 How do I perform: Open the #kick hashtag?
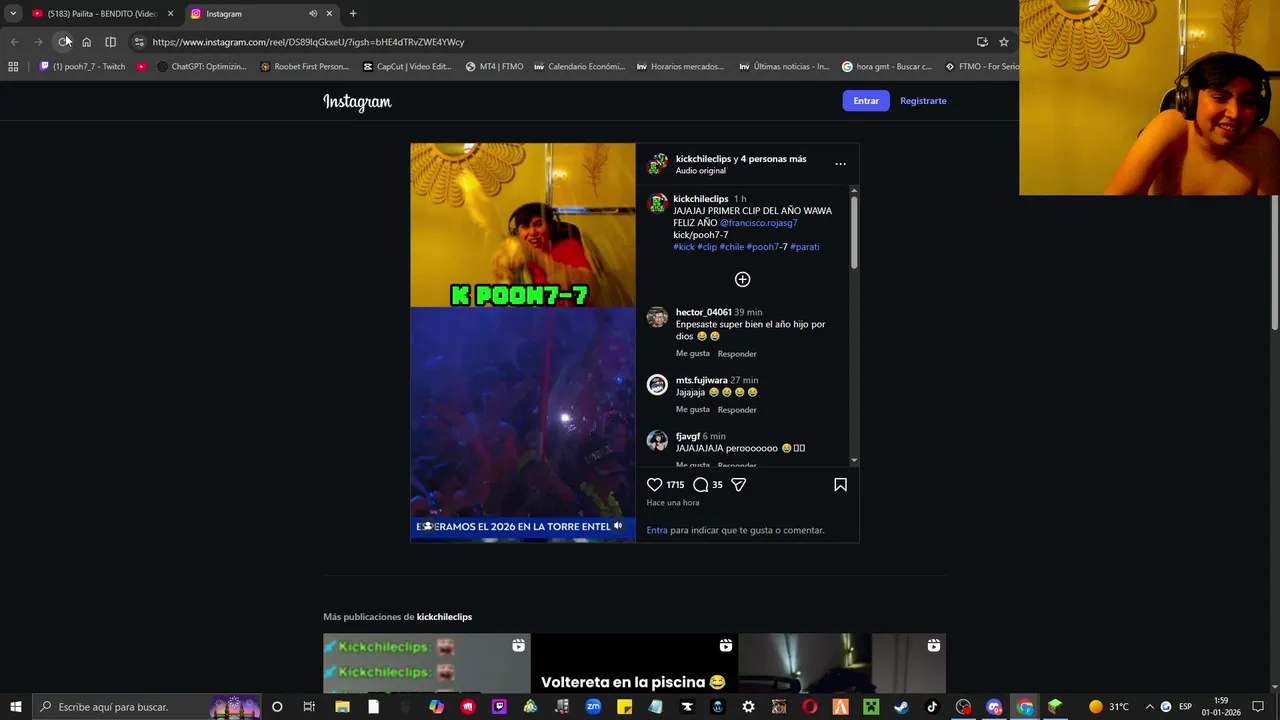(684, 247)
